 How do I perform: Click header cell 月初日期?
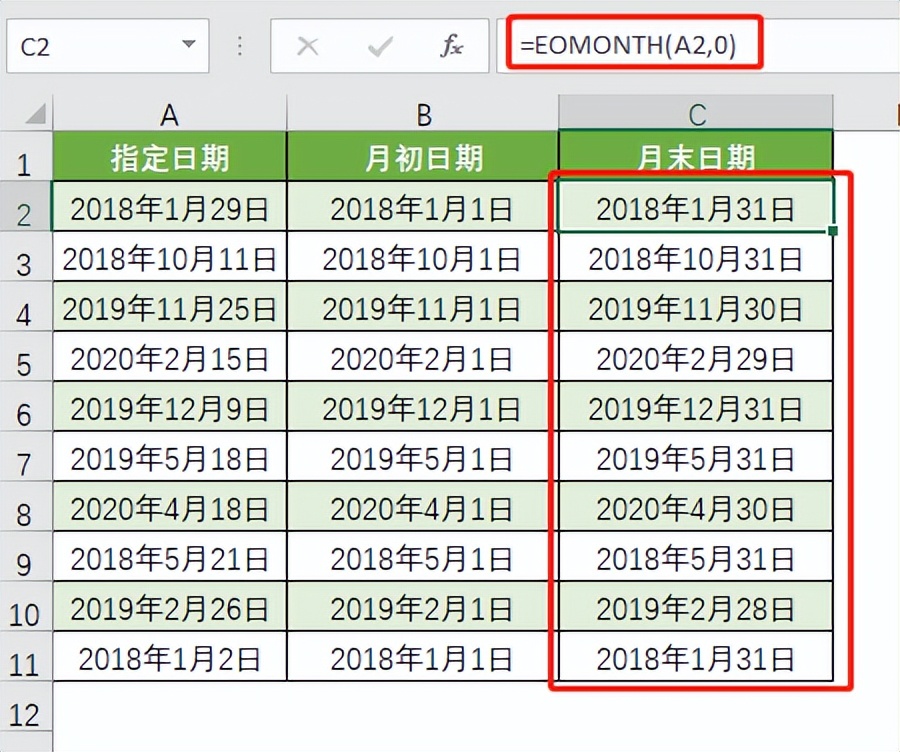click(422, 157)
